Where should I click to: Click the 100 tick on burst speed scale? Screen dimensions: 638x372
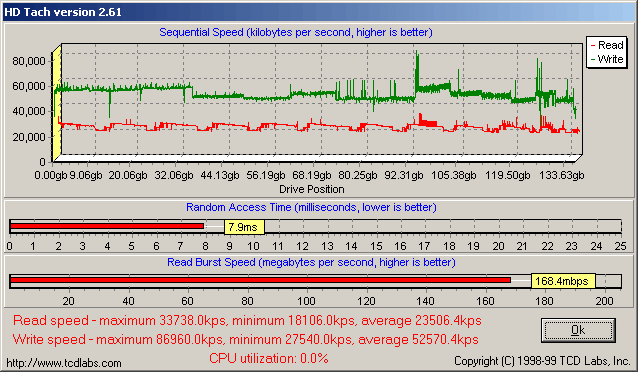click(x=306, y=301)
